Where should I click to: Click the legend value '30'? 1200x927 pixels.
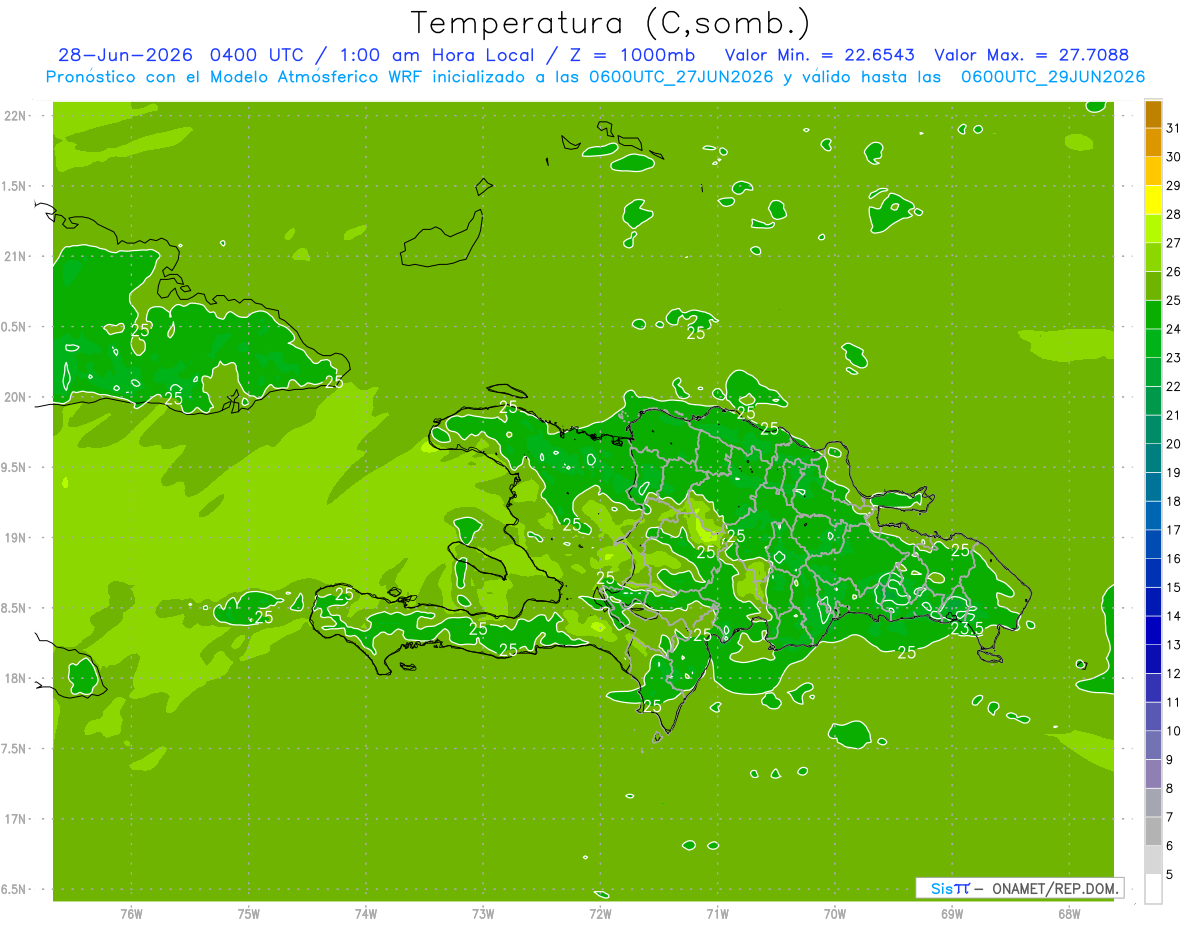(x=1174, y=157)
